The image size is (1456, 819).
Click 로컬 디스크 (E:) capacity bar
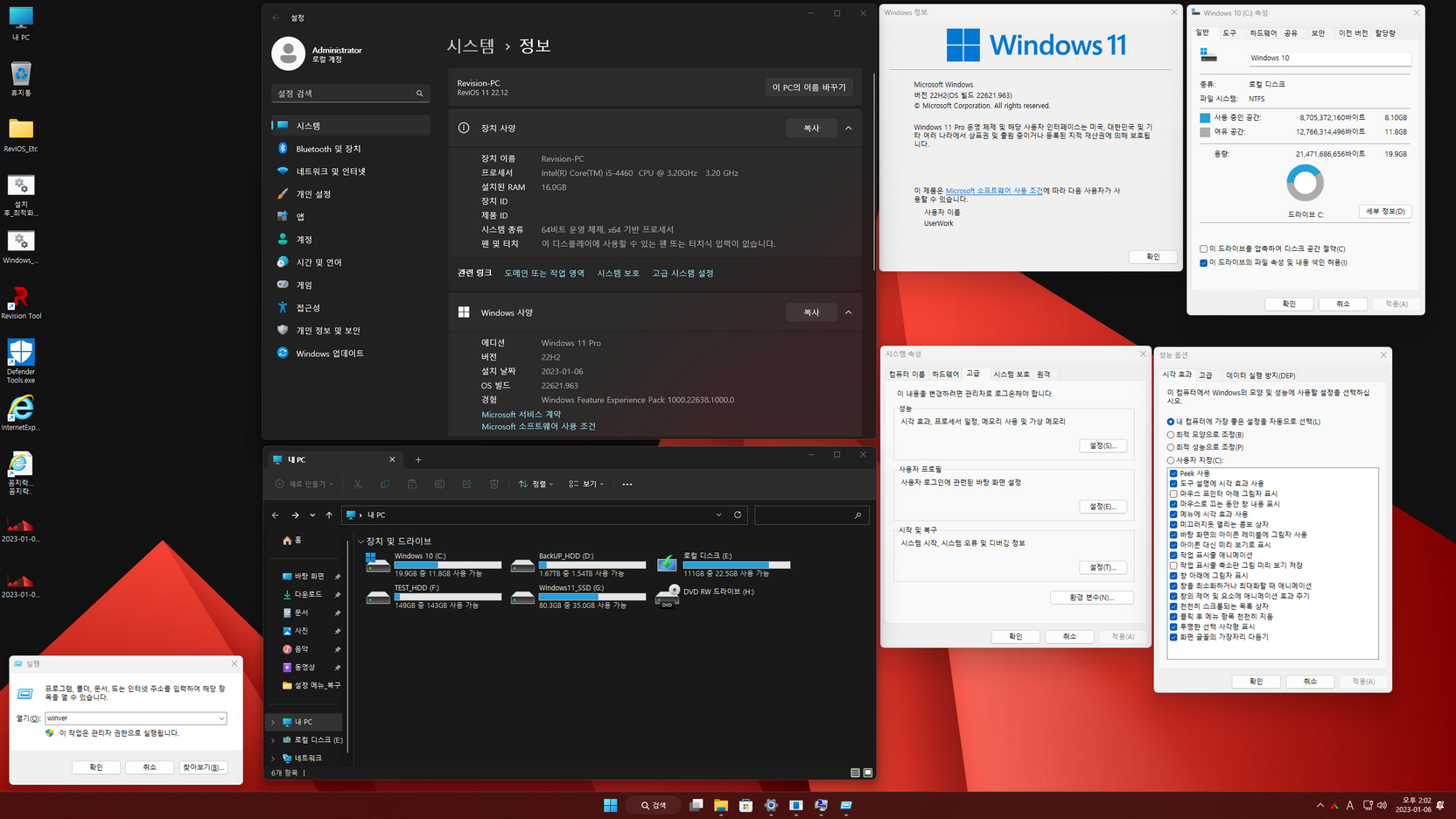tap(737, 565)
